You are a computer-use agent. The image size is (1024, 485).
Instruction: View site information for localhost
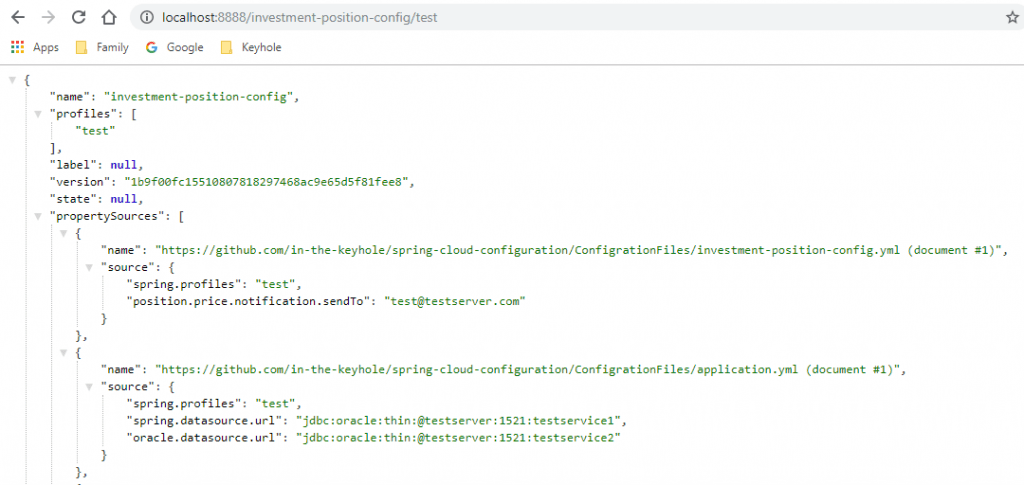coord(147,18)
